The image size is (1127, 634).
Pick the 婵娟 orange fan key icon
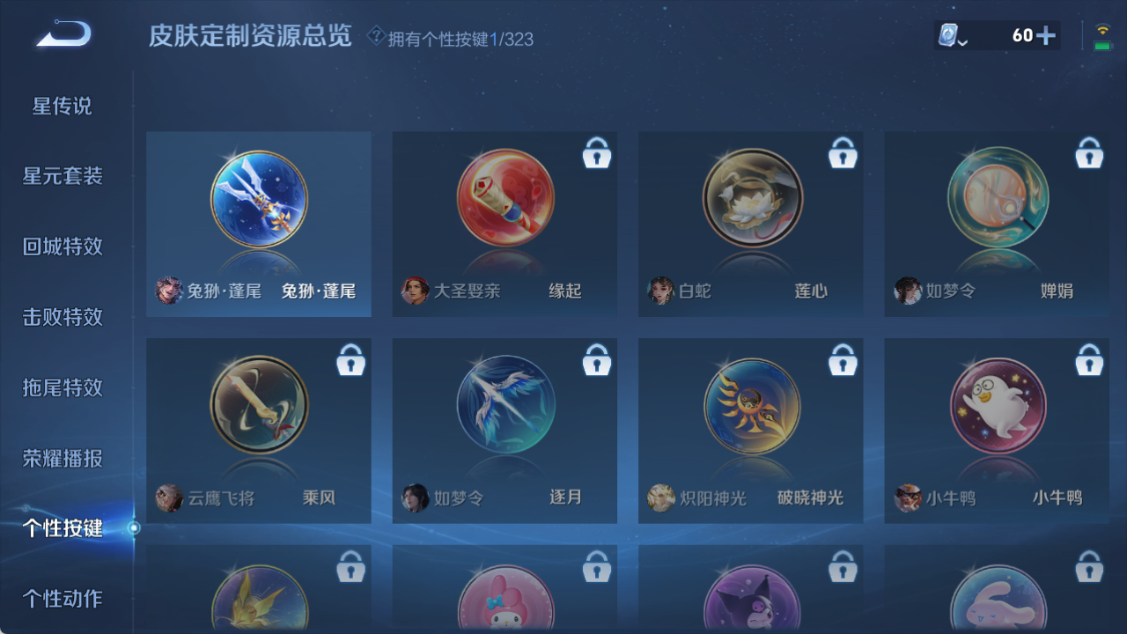[998, 198]
